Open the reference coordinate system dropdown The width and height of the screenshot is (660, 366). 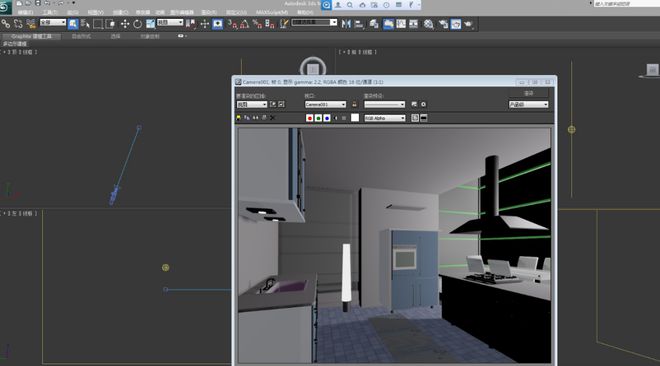(170, 22)
